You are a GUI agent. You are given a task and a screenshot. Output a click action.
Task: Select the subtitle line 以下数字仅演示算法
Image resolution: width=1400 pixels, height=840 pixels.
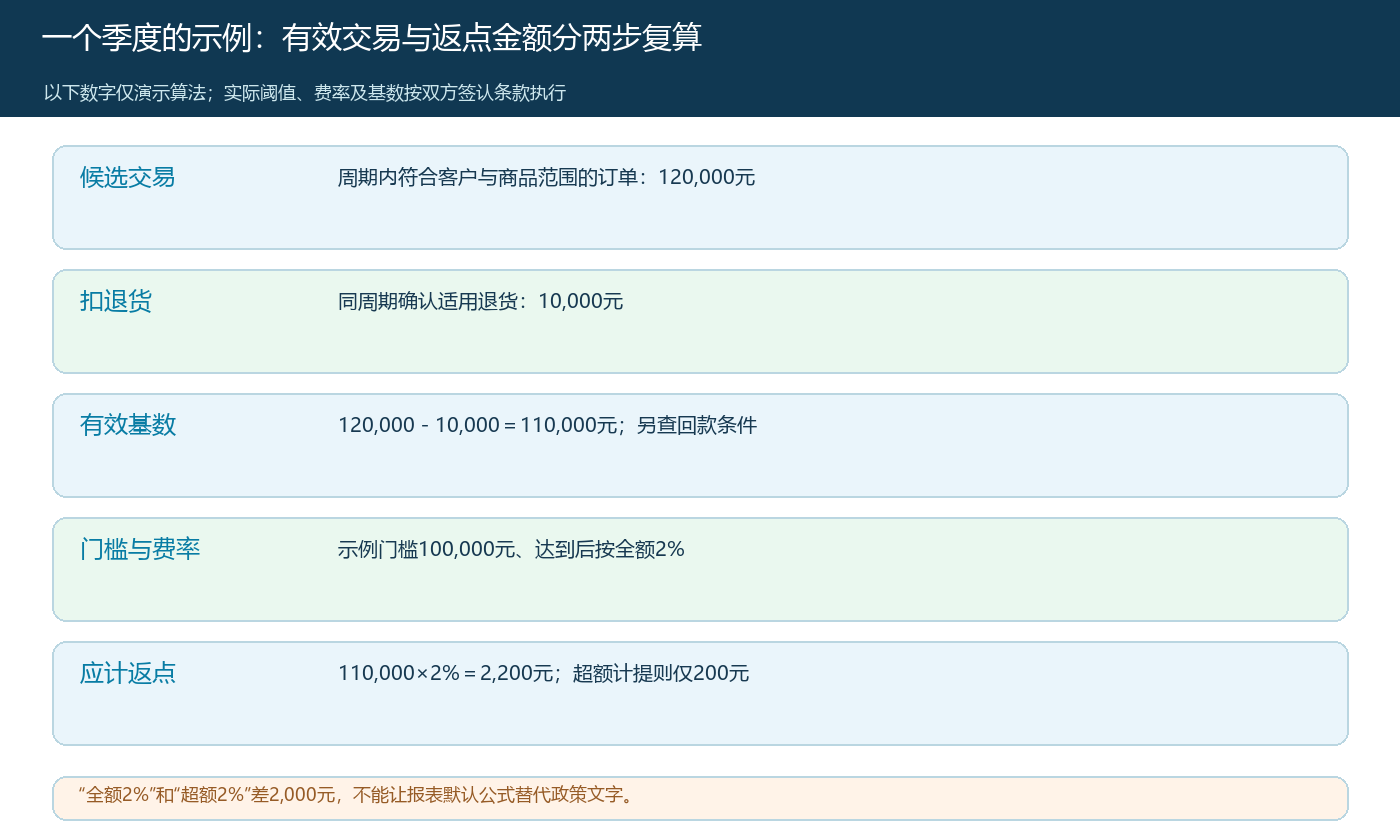point(305,93)
